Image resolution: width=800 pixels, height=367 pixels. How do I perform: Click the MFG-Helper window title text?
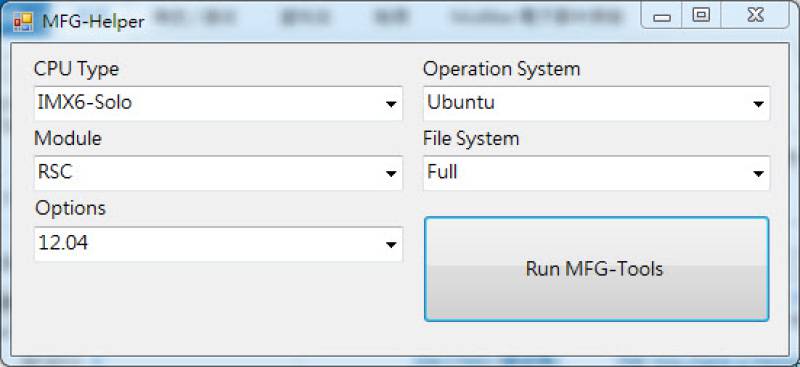[x=93, y=21]
